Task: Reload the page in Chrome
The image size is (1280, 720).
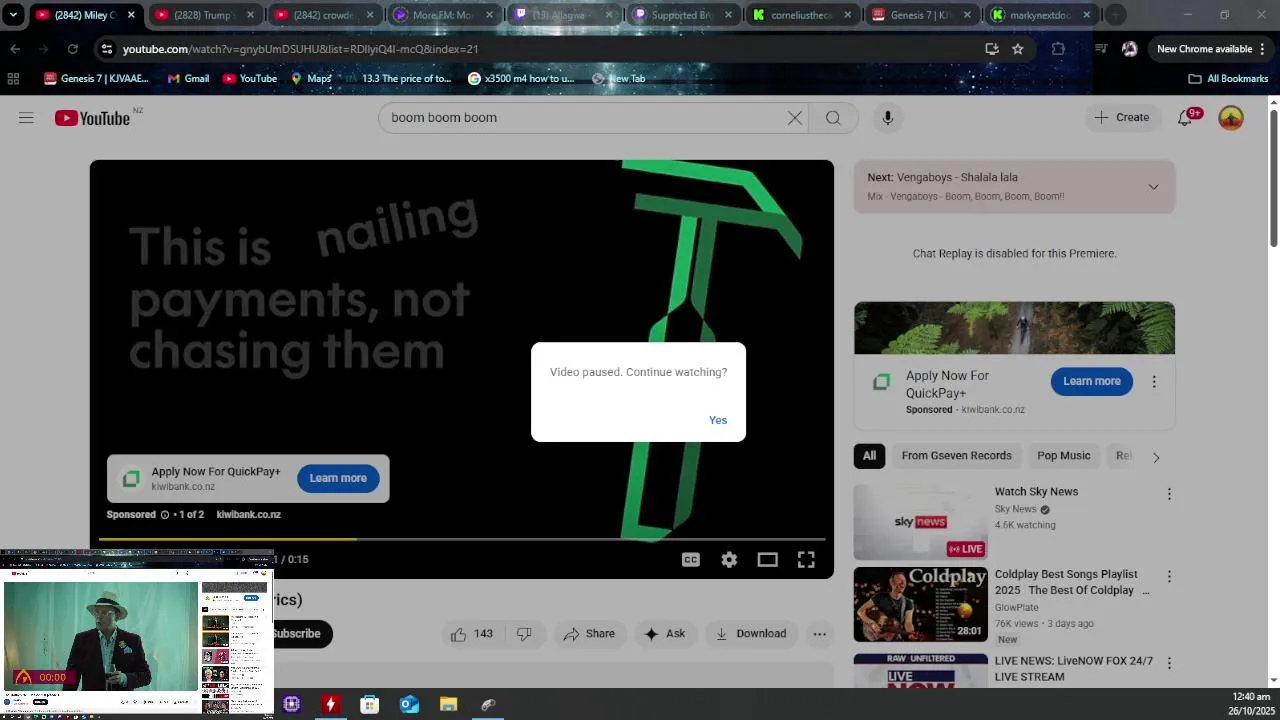Action: (x=72, y=49)
